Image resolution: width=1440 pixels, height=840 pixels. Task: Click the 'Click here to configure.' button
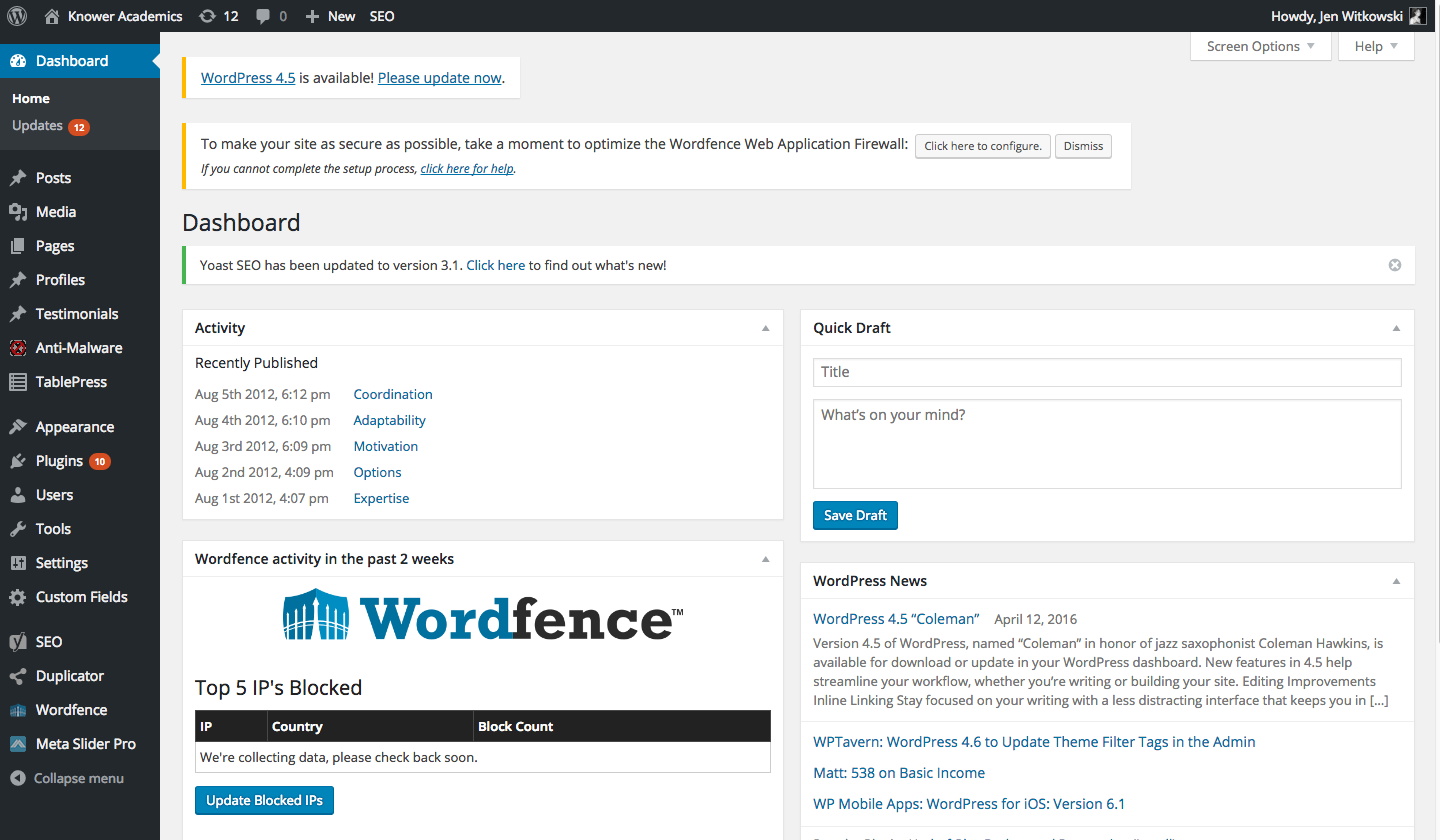(x=983, y=146)
